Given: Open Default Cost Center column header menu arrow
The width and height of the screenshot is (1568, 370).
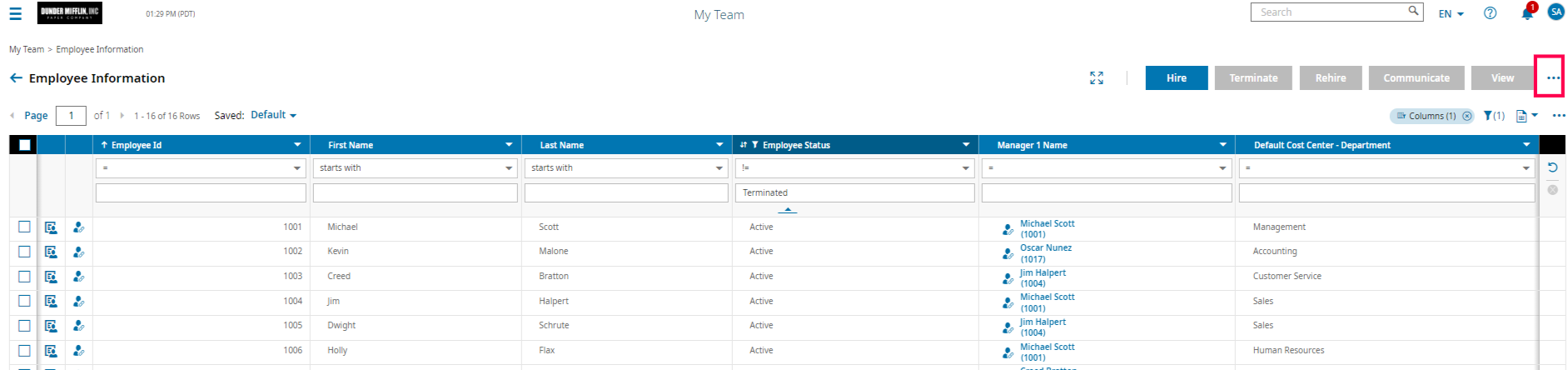Looking at the screenshot, I should pyautogui.click(x=1526, y=145).
